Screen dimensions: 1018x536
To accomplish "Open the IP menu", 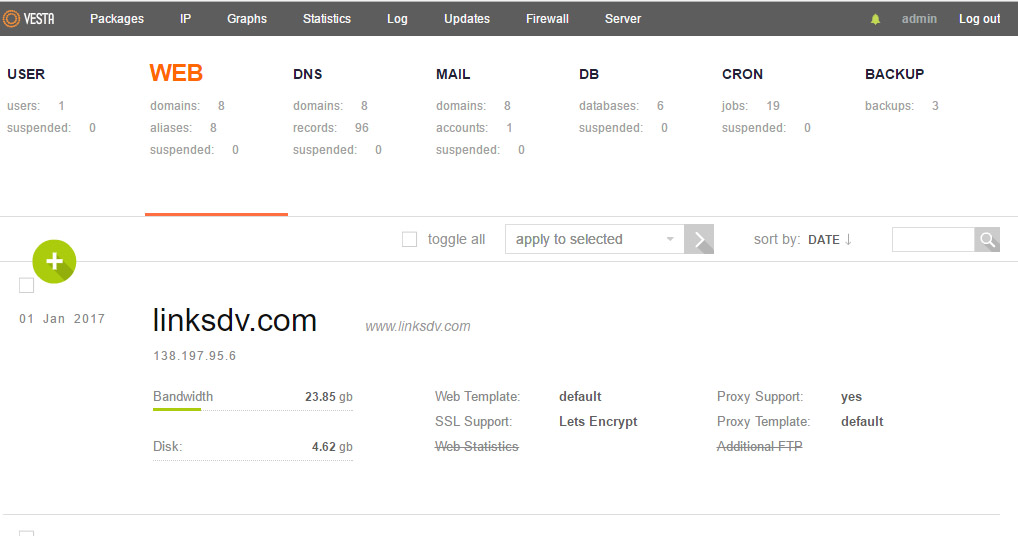I will [x=186, y=19].
